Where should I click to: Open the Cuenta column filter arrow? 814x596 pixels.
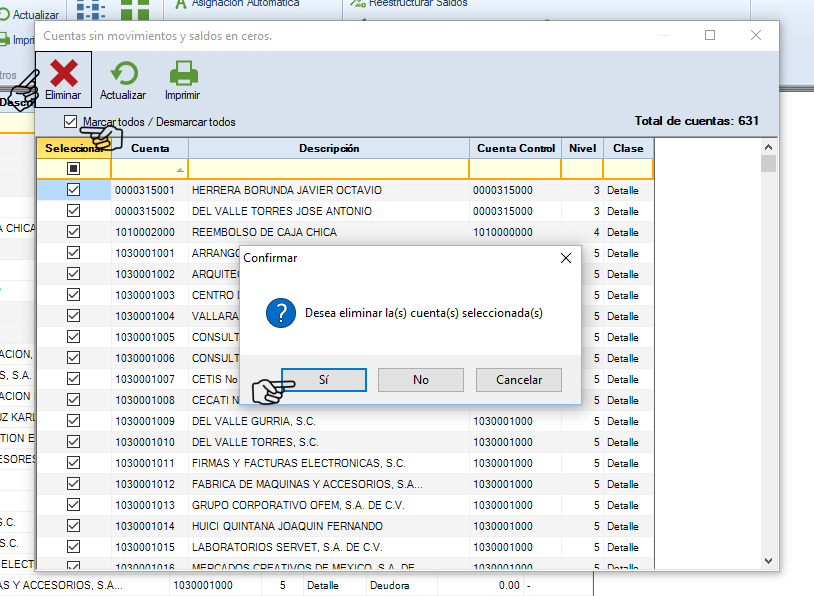(x=180, y=169)
